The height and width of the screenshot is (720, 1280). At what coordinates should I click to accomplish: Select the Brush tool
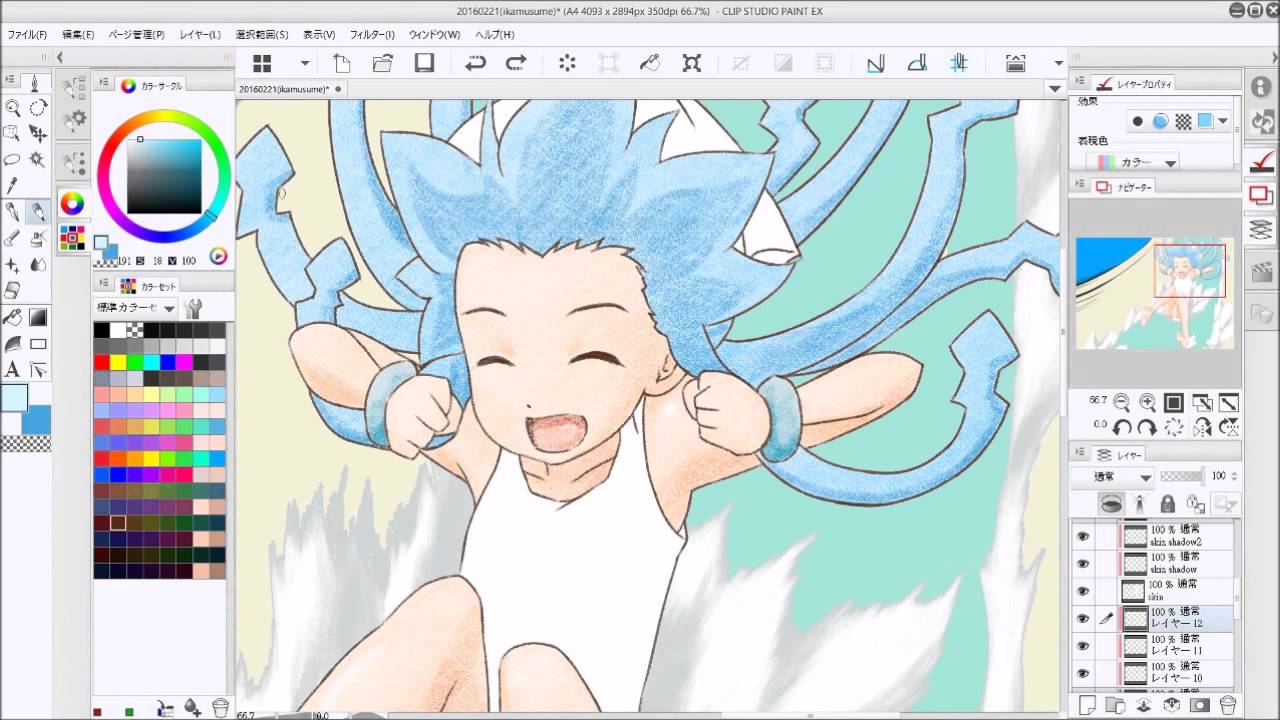point(13,238)
